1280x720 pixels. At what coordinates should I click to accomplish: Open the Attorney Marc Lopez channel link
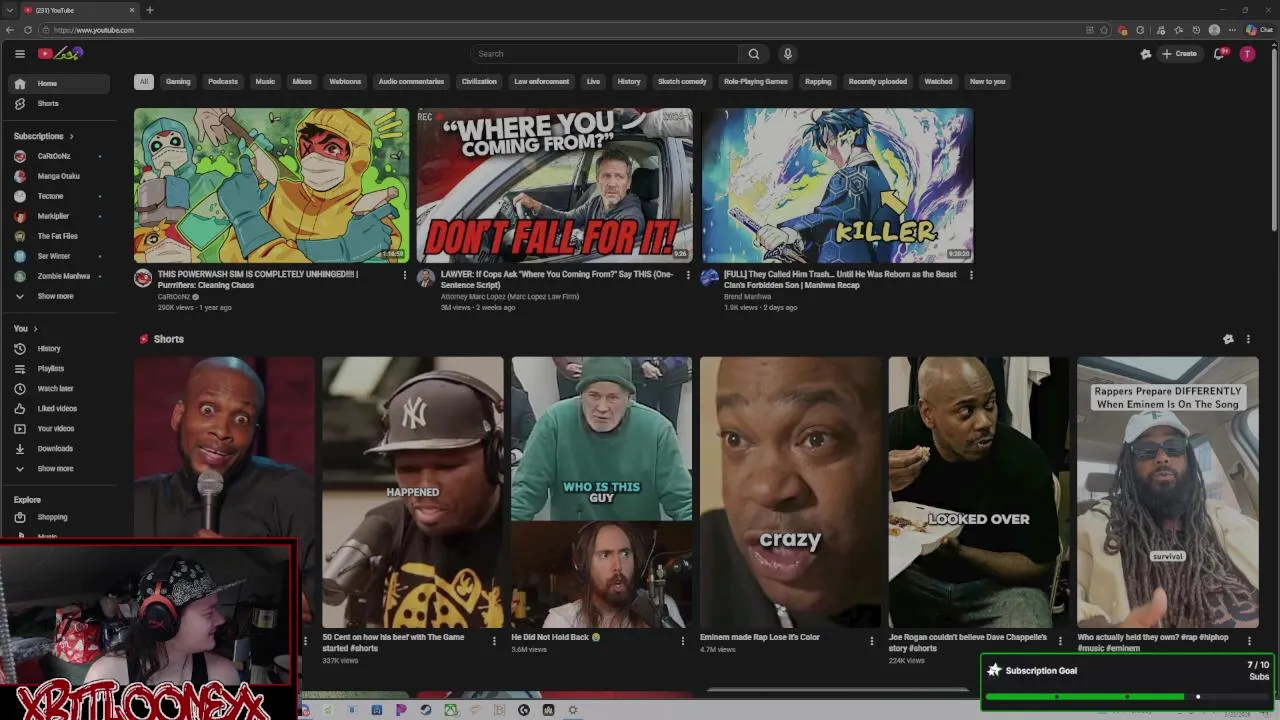click(x=510, y=297)
